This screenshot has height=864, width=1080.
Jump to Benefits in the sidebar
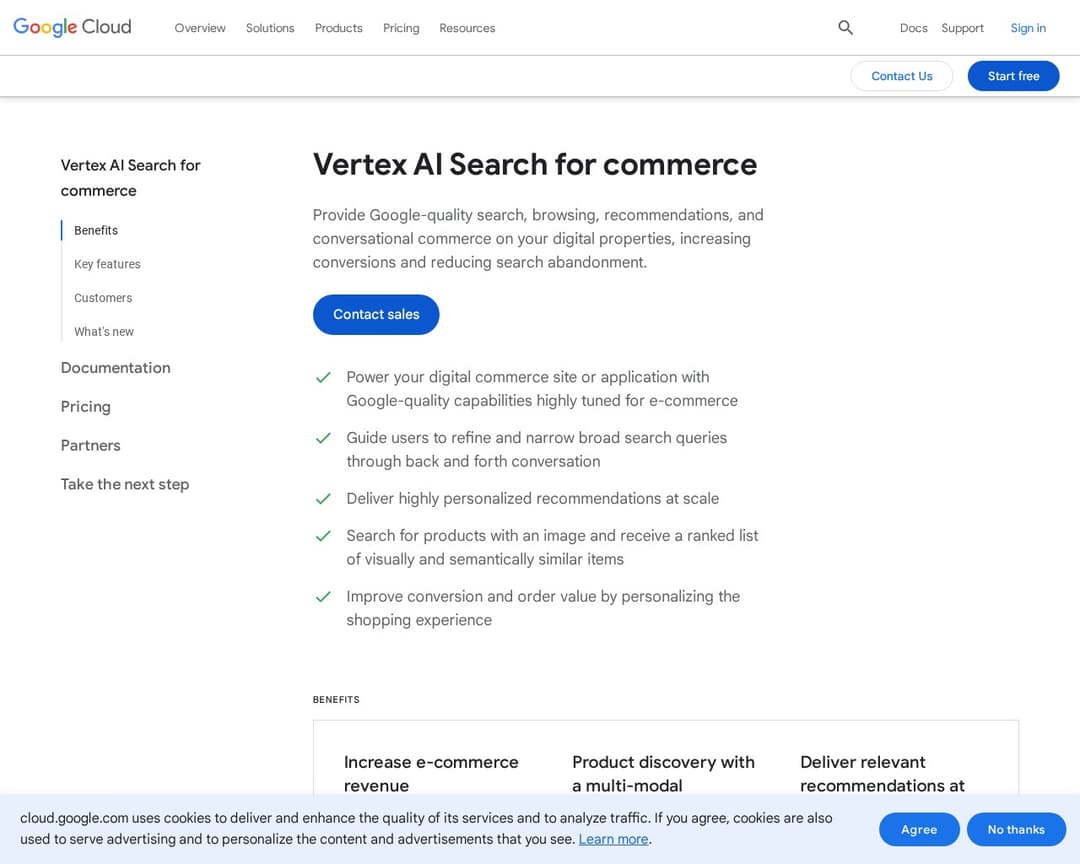(x=96, y=230)
